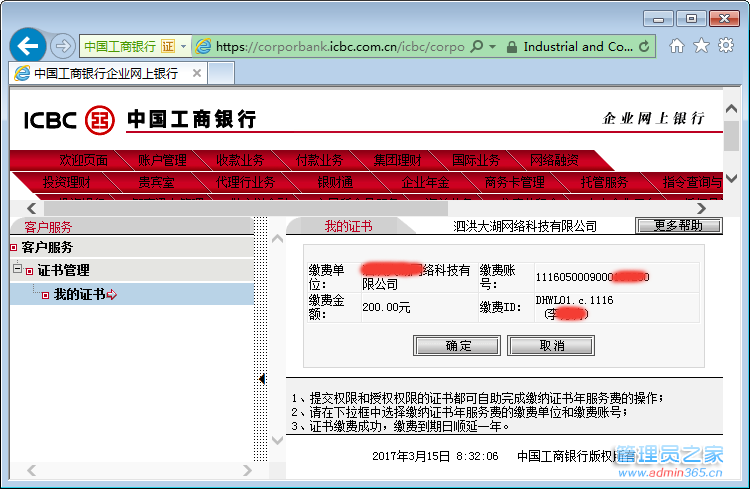Click the address bar URL field
Image resolution: width=750 pixels, height=489 pixels.
340,46
